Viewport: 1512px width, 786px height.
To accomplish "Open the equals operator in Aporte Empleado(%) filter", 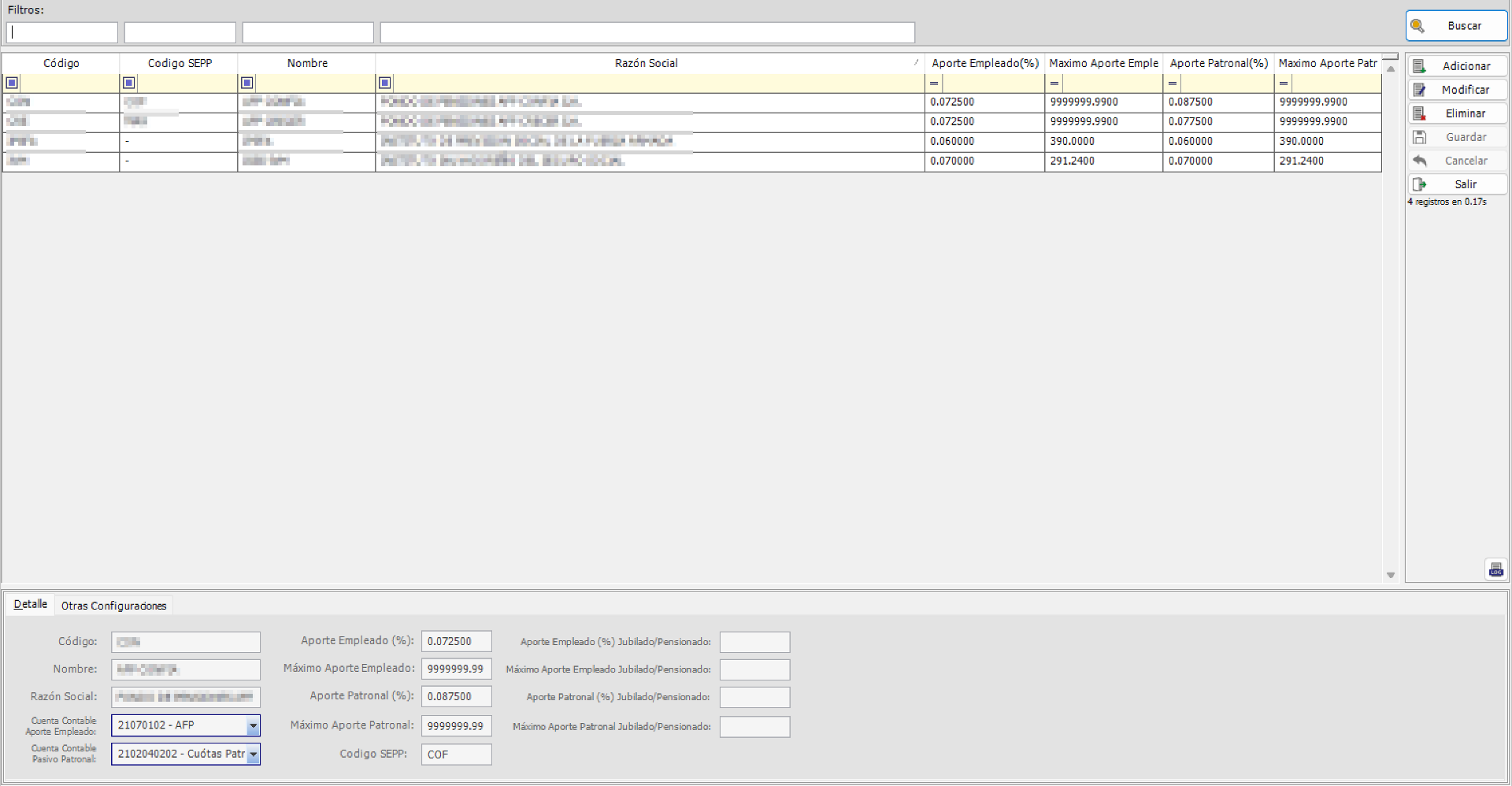I will click(x=933, y=83).
